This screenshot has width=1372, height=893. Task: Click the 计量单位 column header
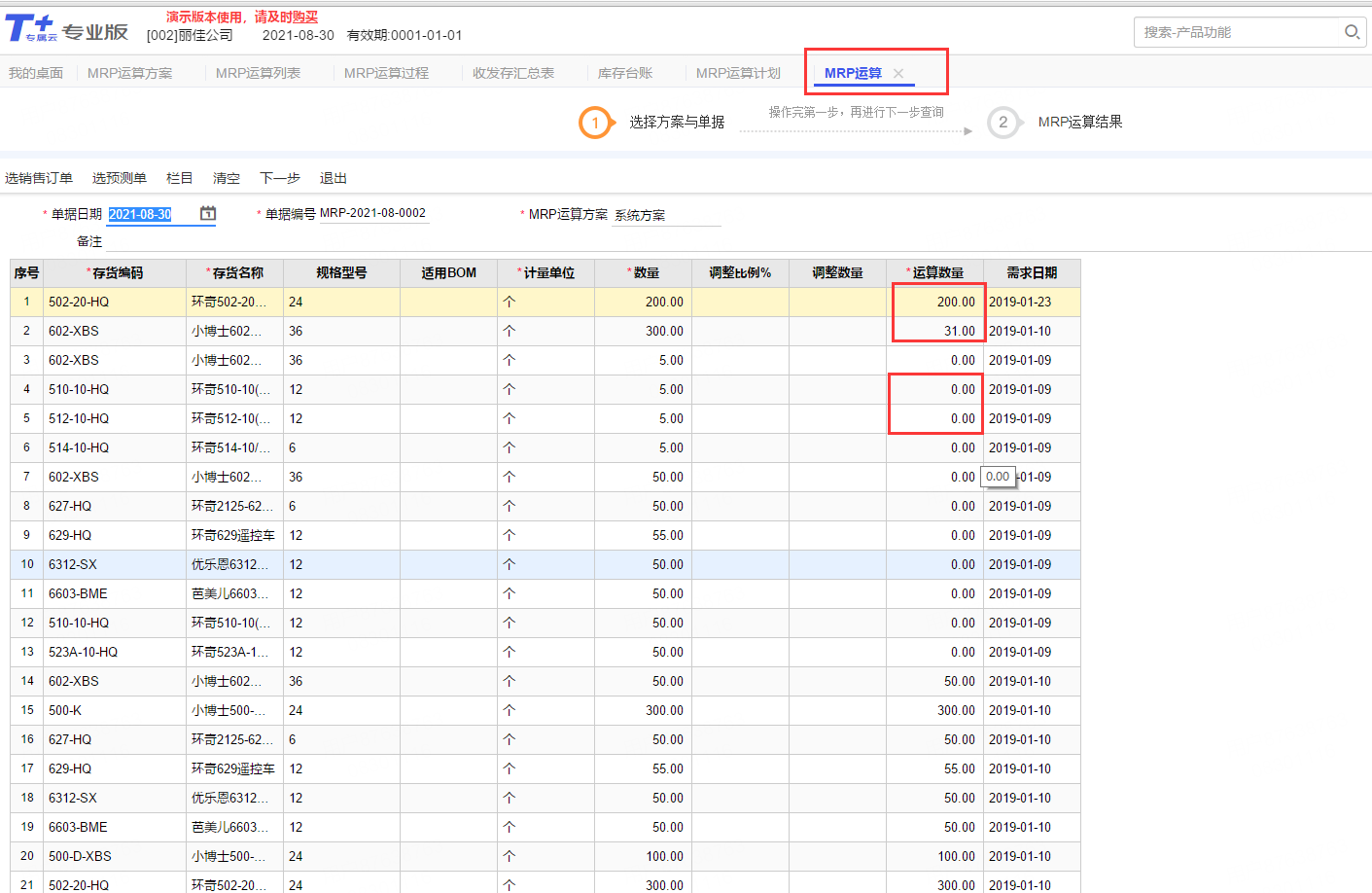click(546, 273)
